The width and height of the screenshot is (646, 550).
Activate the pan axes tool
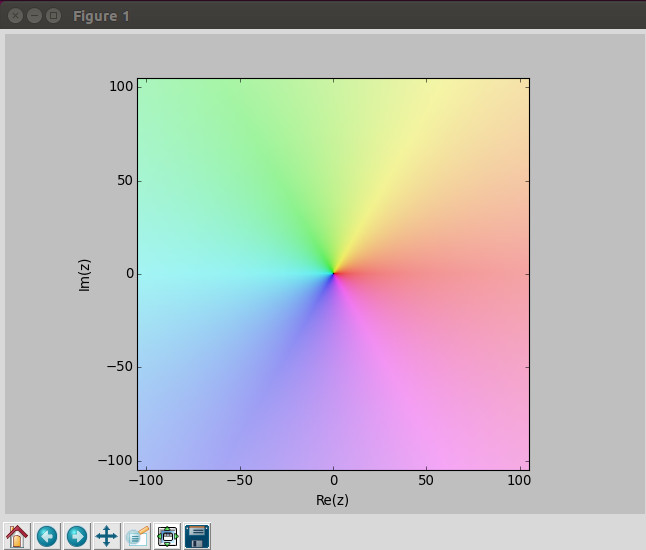pyautogui.click(x=107, y=536)
